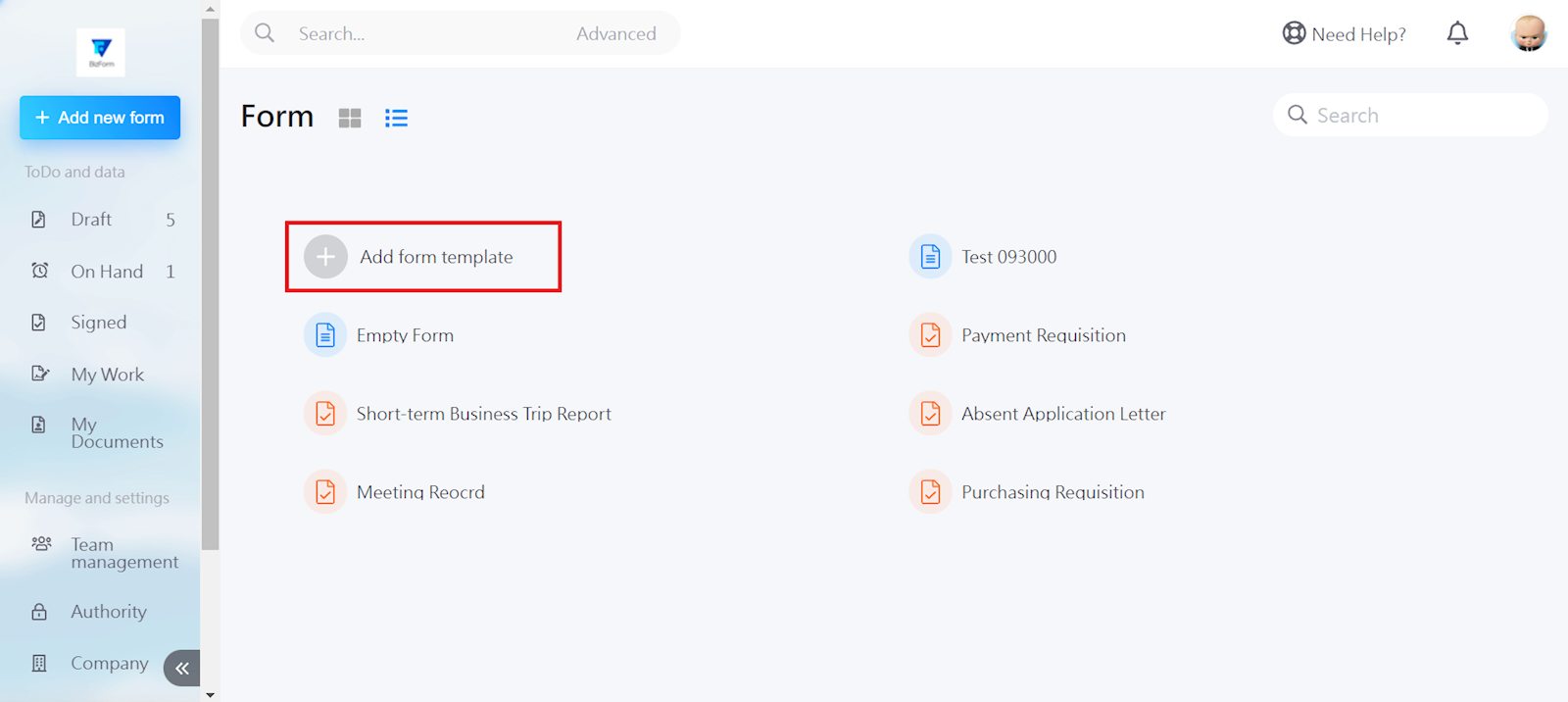1568x702 pixels.
Task: Click the Meeting Reocrd form icon
Action: pyautogui.click(x=325, y=492)
